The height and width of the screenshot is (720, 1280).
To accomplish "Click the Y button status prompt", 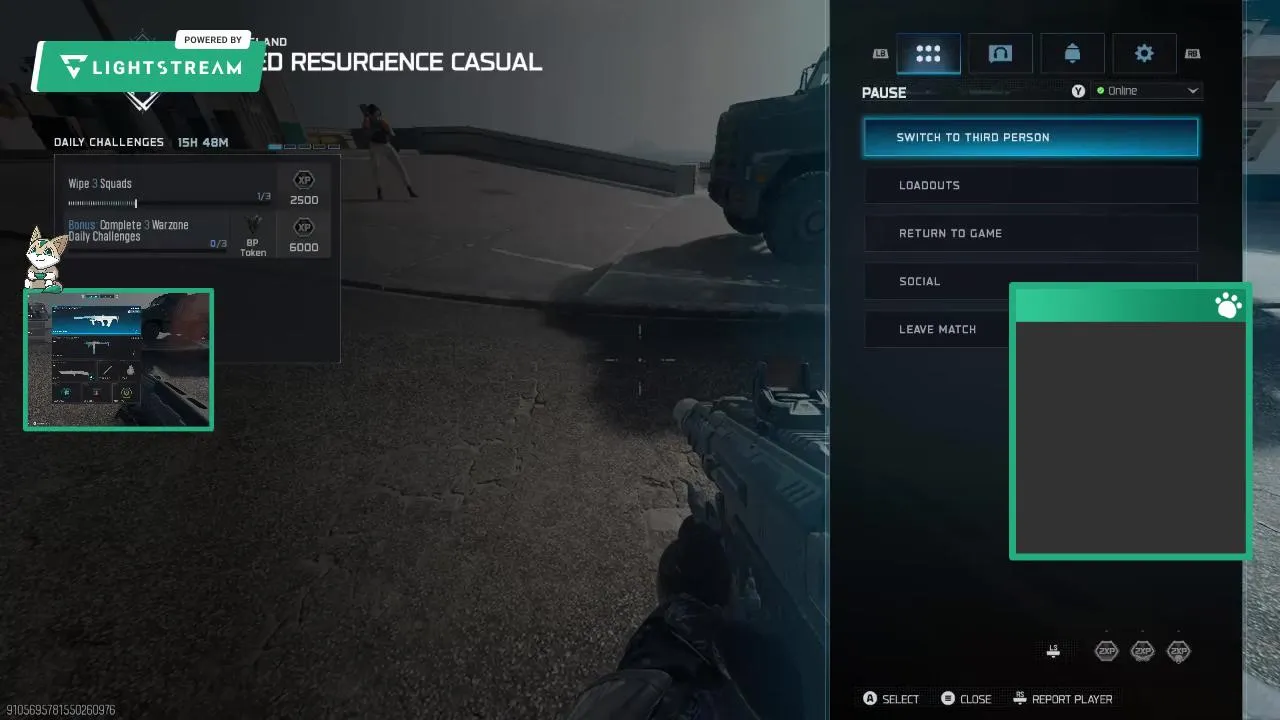I will coord(1078,91).
